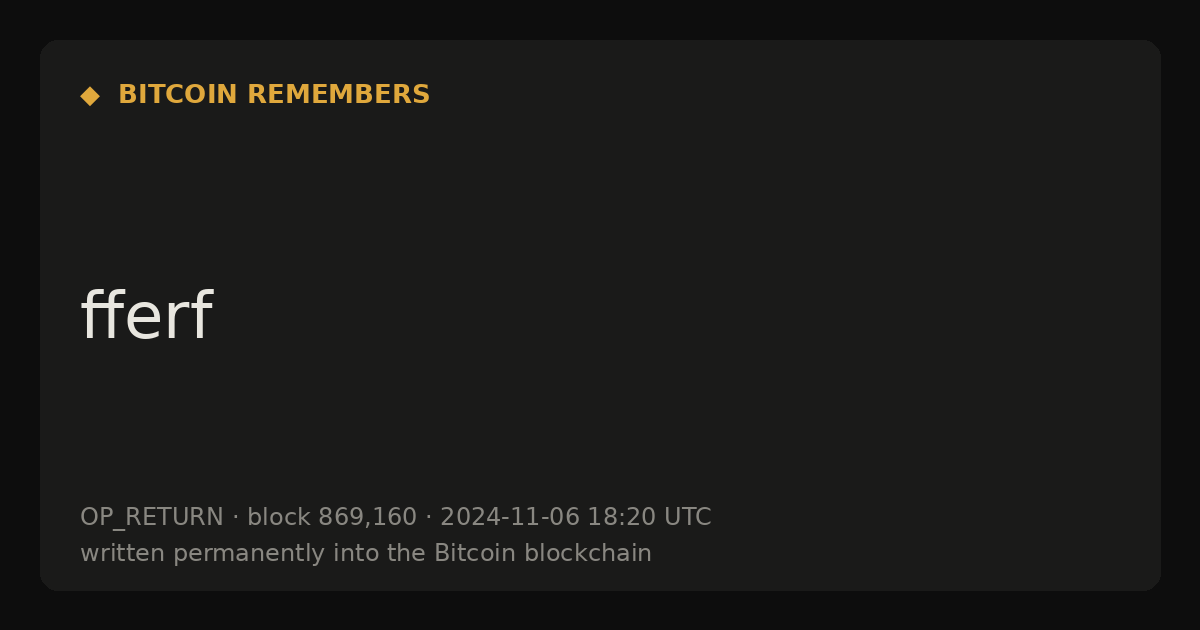Open block 869,160 reference
The width and height of the screenshot is (1200, 630).
point(332,517)
